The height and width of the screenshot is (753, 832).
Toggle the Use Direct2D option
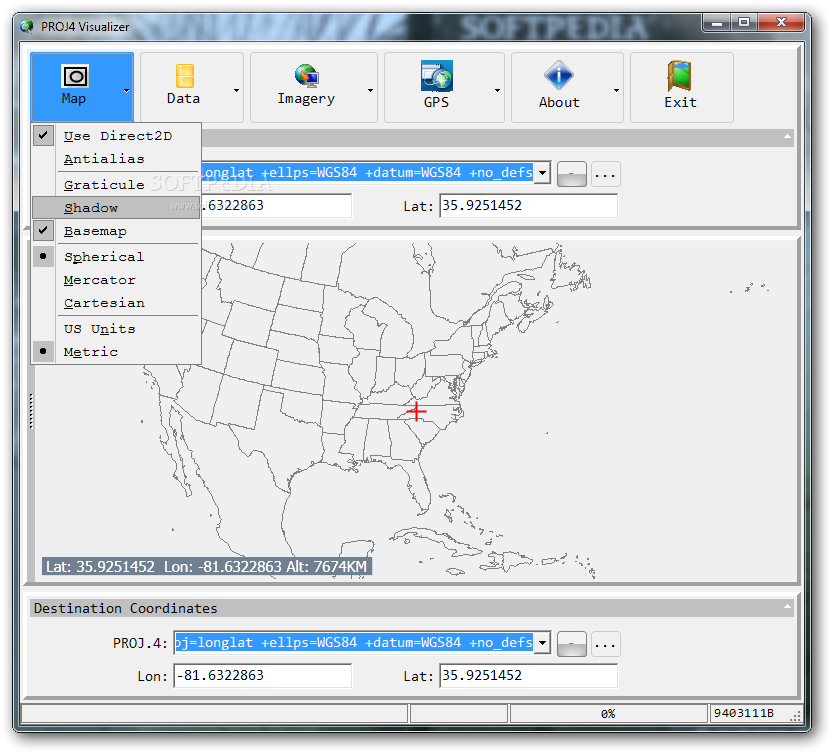pos(116,136)
